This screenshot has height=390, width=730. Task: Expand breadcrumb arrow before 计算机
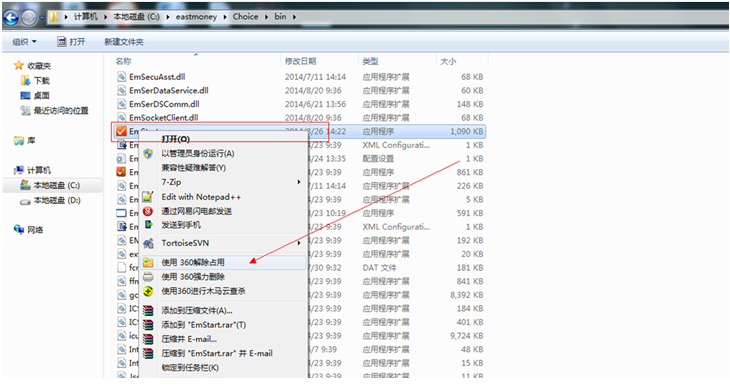coord(66,17)
